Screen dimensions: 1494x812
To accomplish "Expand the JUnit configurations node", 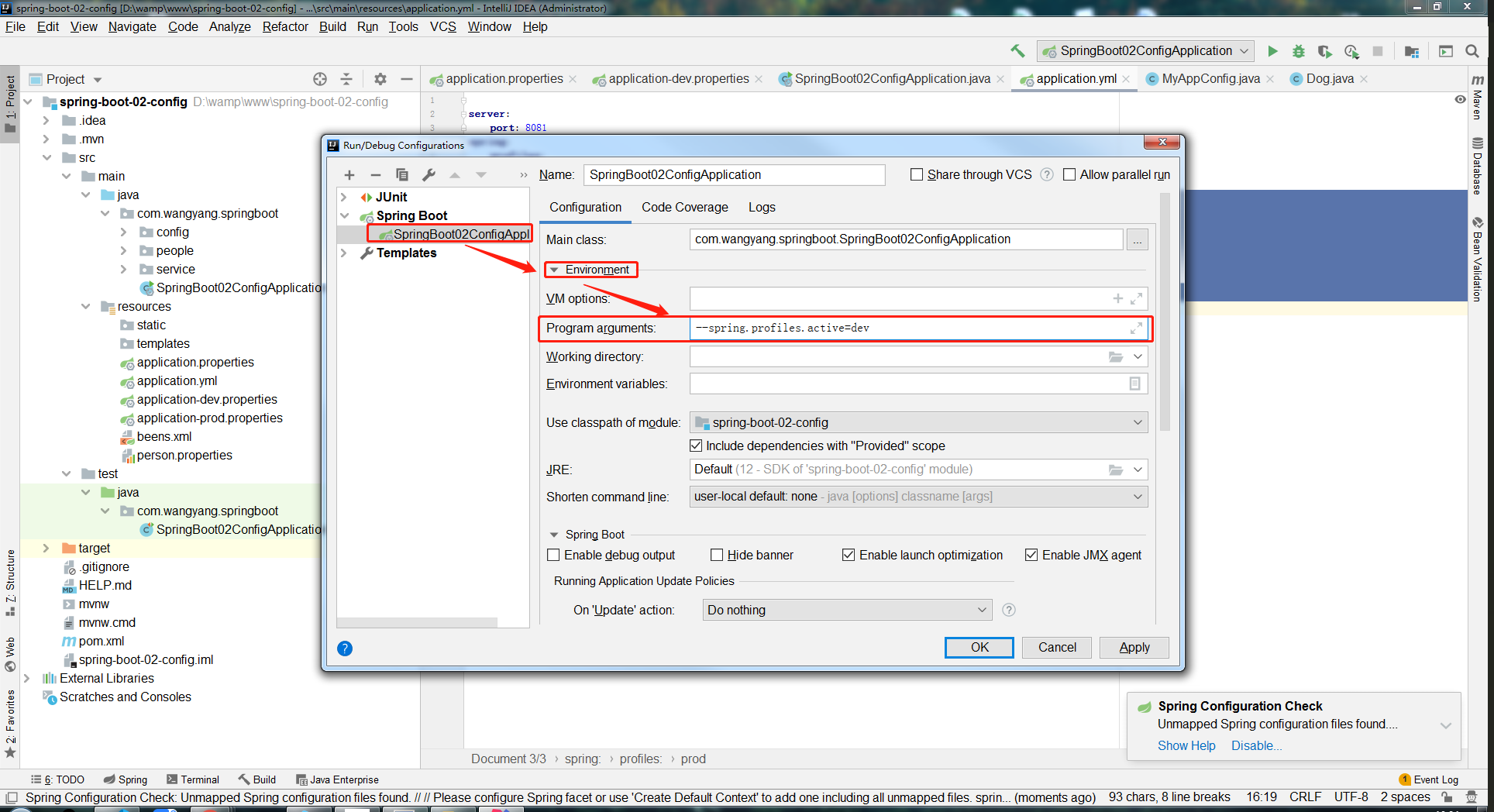I will [344, 198].
